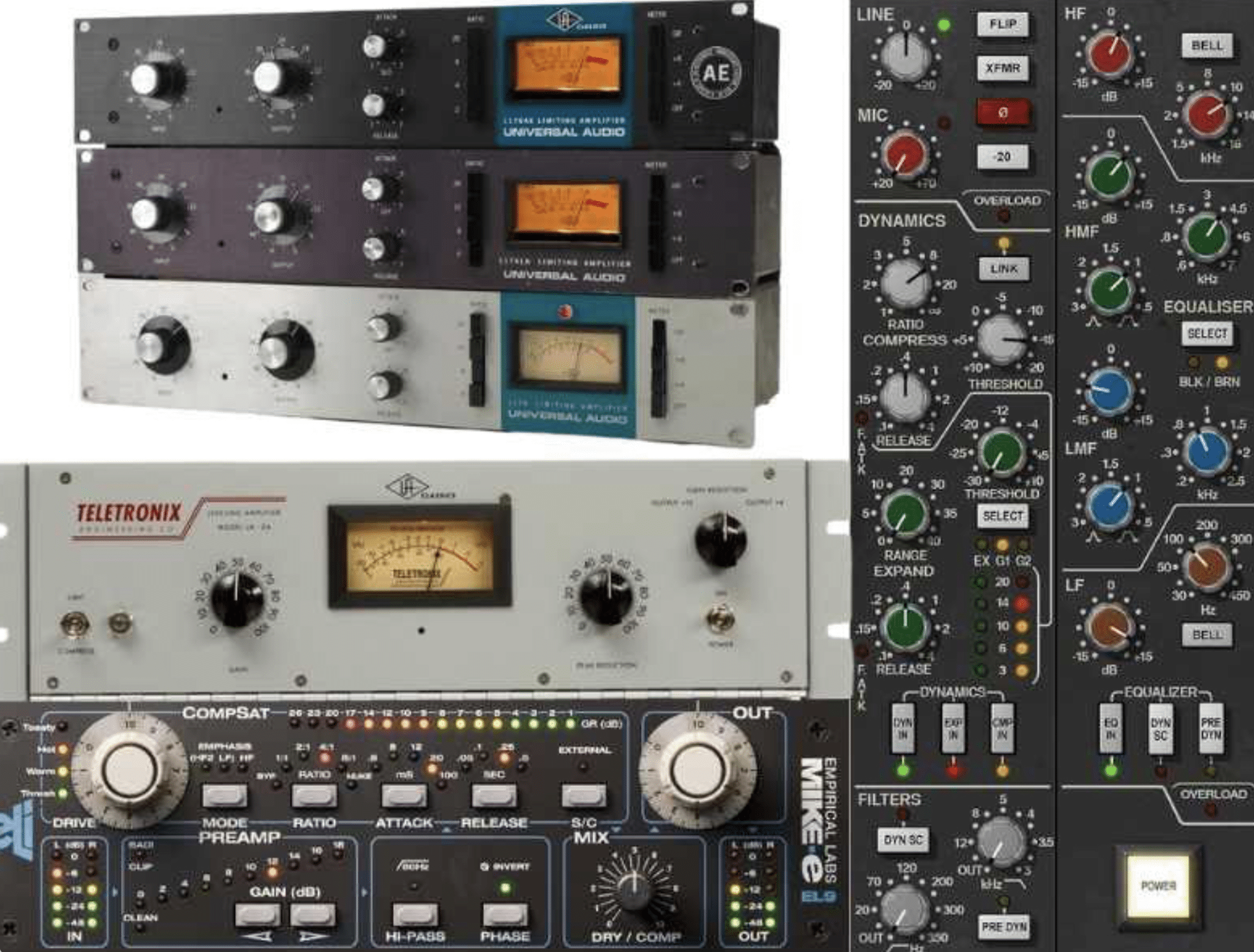Viewport: 1254px width, 952px height.
Task: Toggle the DYN SC equalizer switch
Action: 1160,728
